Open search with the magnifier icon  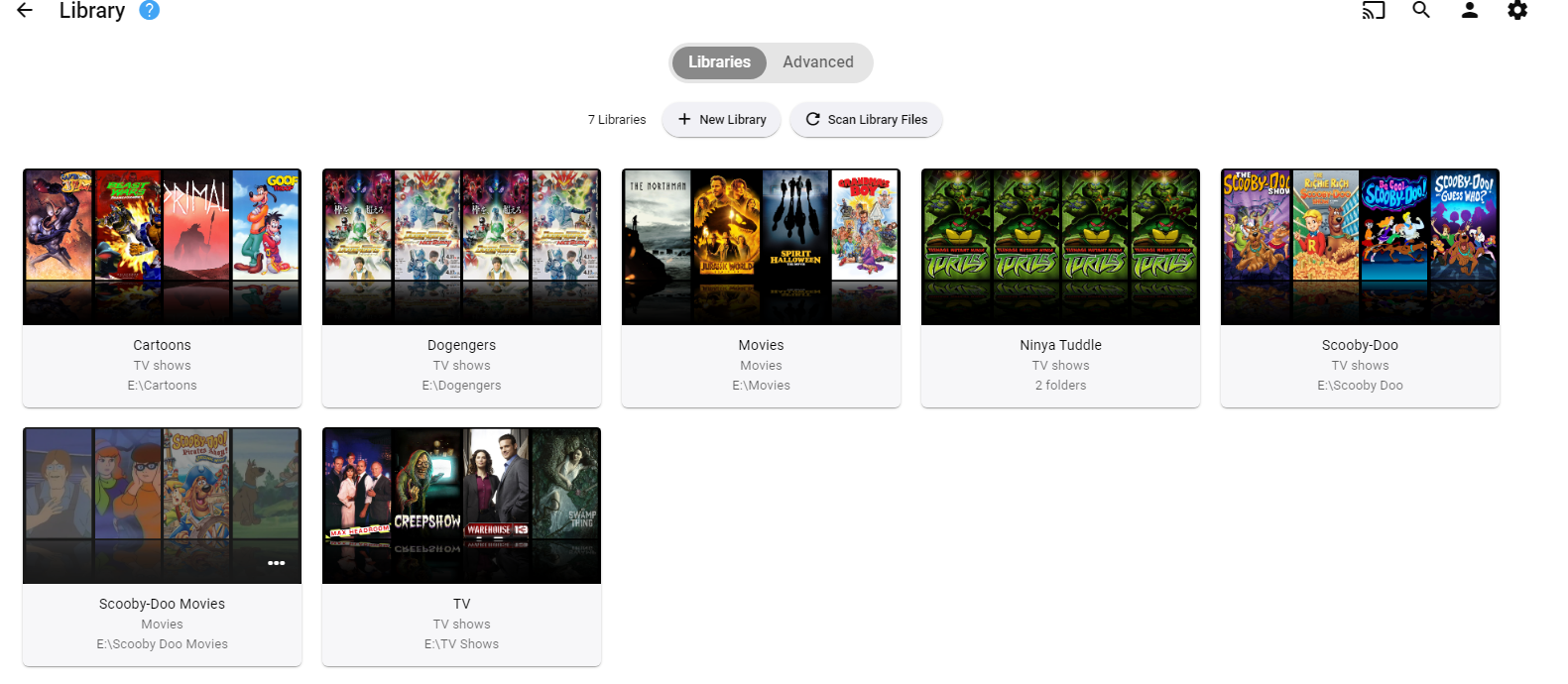coord(1421,10)
